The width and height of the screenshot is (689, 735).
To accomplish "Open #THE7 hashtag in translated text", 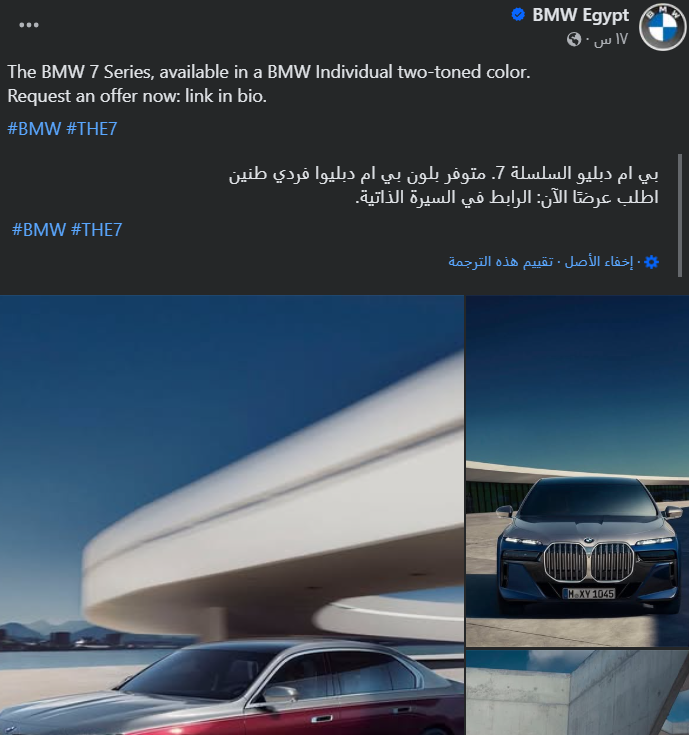I will pyautogui.click(x=97, y=230).
